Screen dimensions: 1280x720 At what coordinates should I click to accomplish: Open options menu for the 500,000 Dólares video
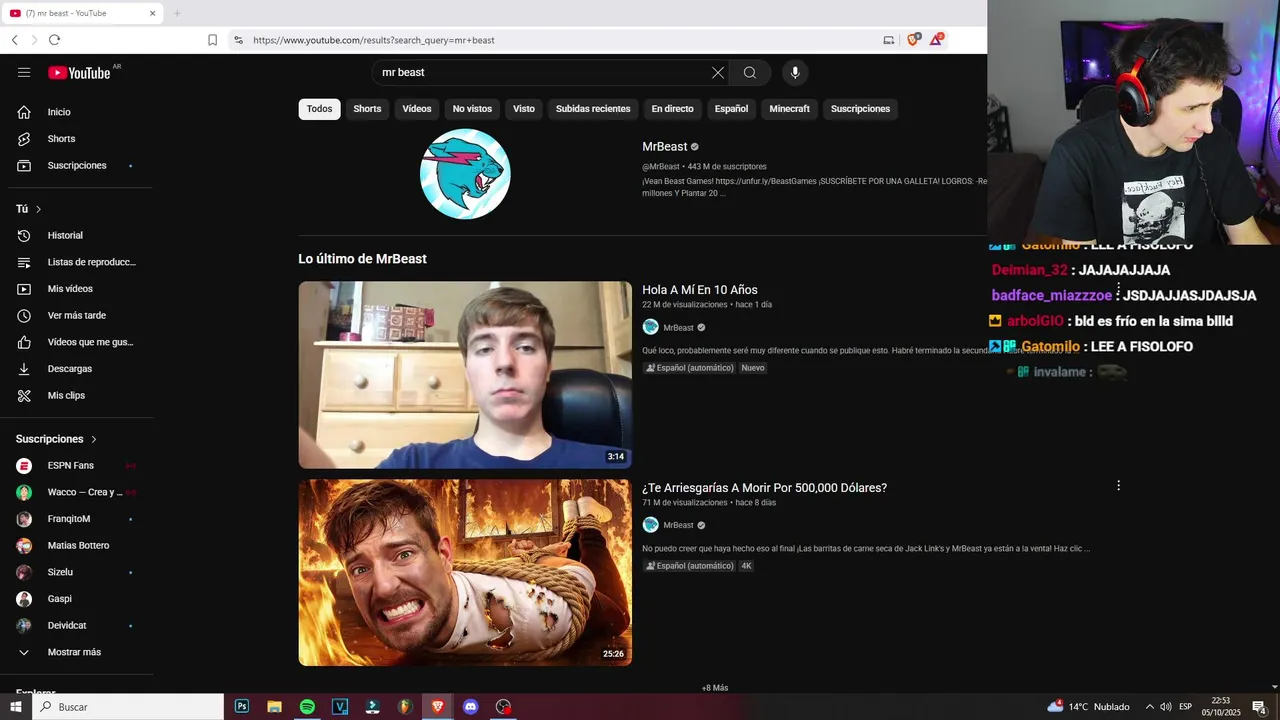1118,486
